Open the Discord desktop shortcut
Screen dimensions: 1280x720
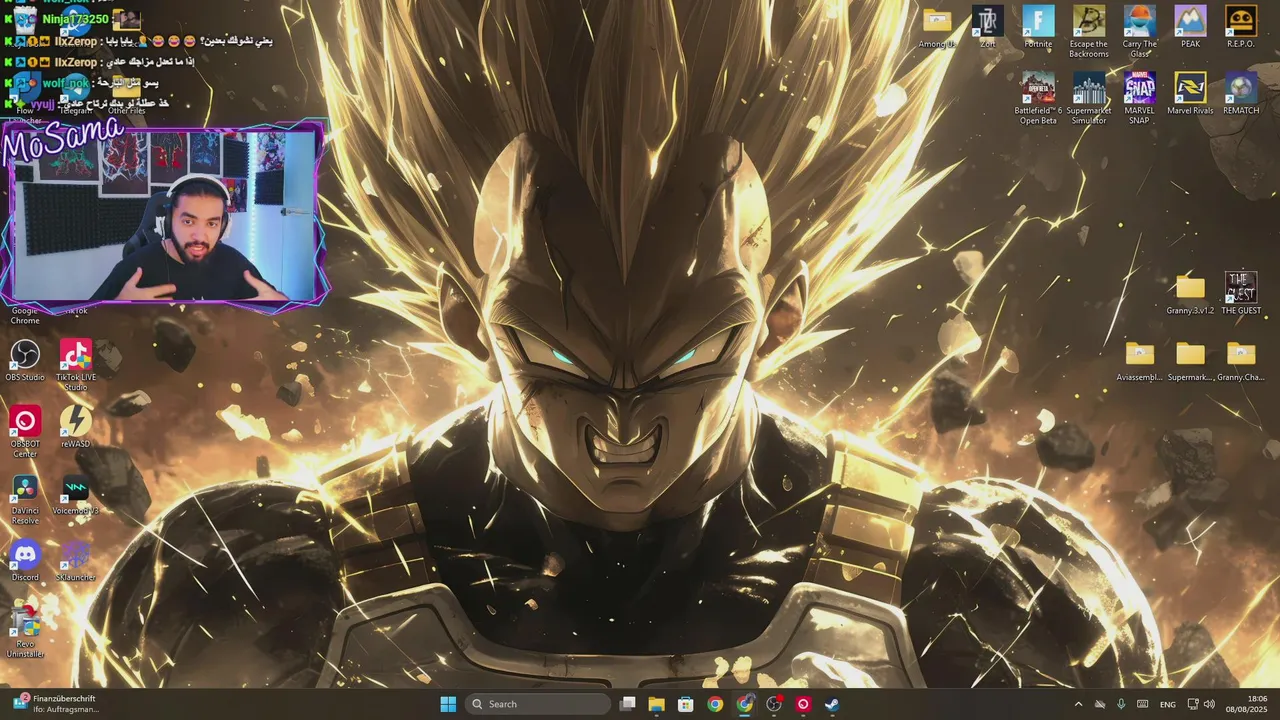tap(25, 561)
